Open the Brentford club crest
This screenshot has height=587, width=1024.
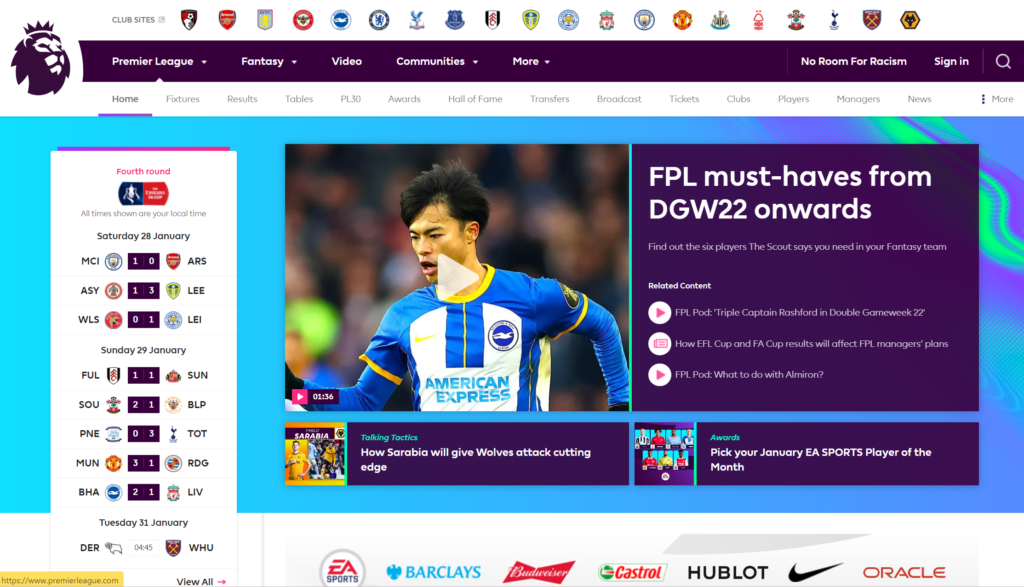pyautogui.click(x=303, y=20)
